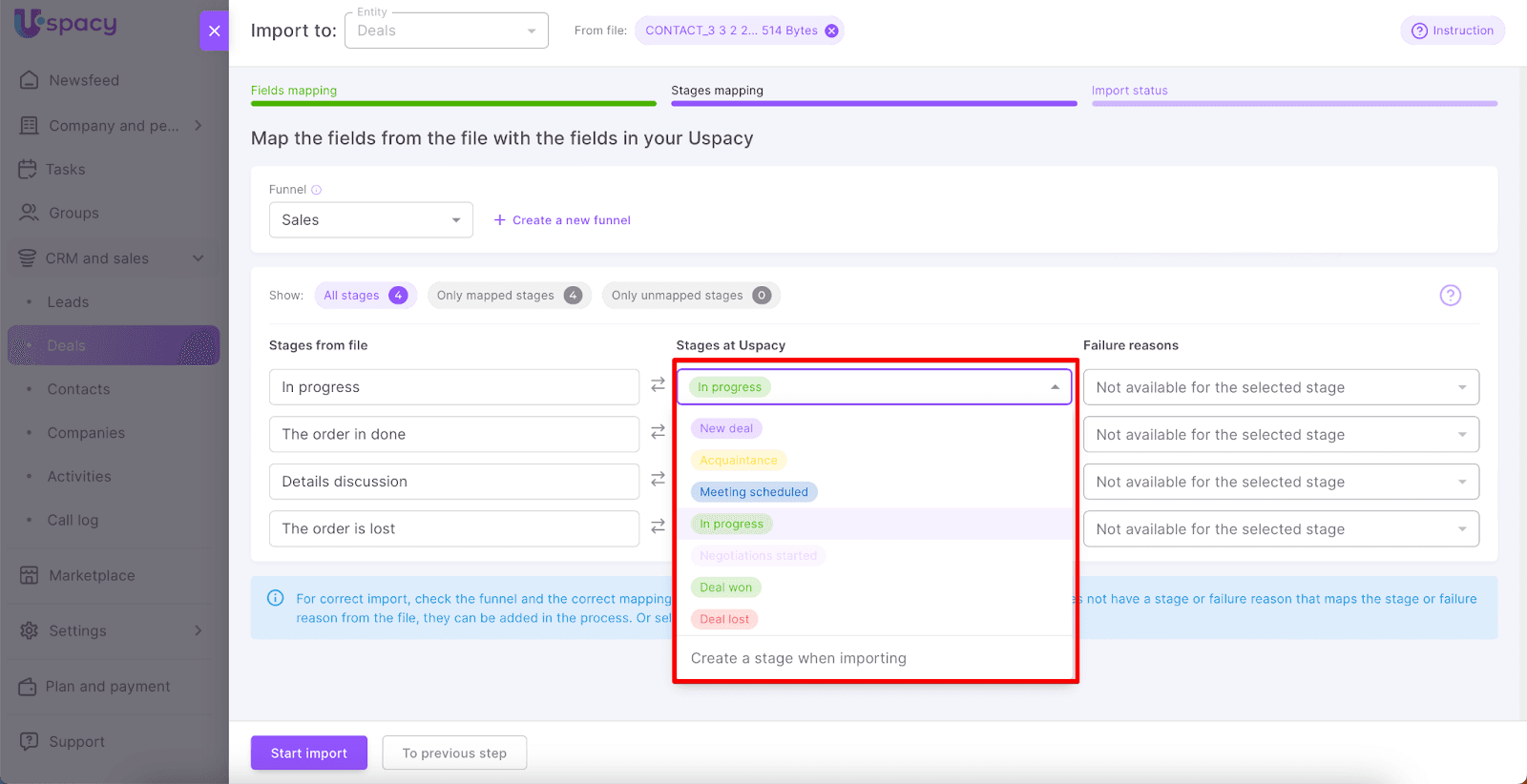Show only unmapped stages filter
This screenshot has width=1527, height=784.
point(690,296)
